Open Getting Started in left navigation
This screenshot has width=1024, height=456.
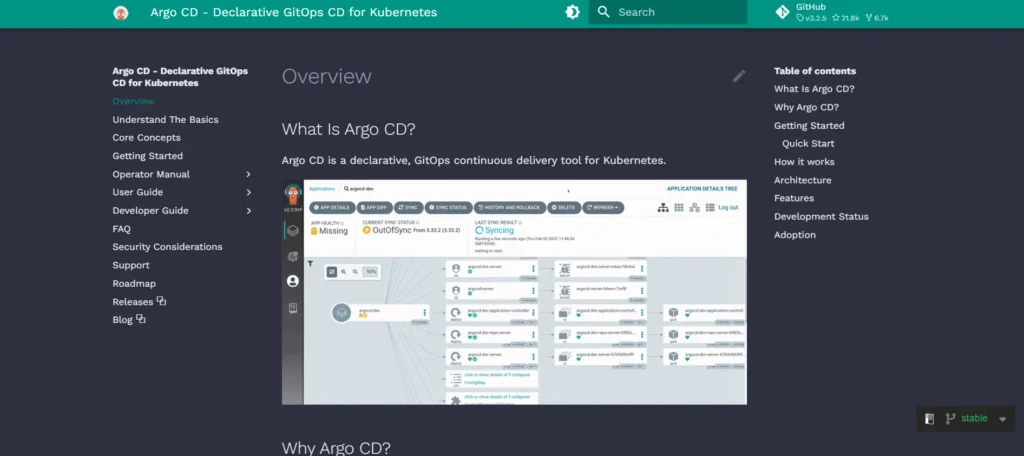(148, 156)
